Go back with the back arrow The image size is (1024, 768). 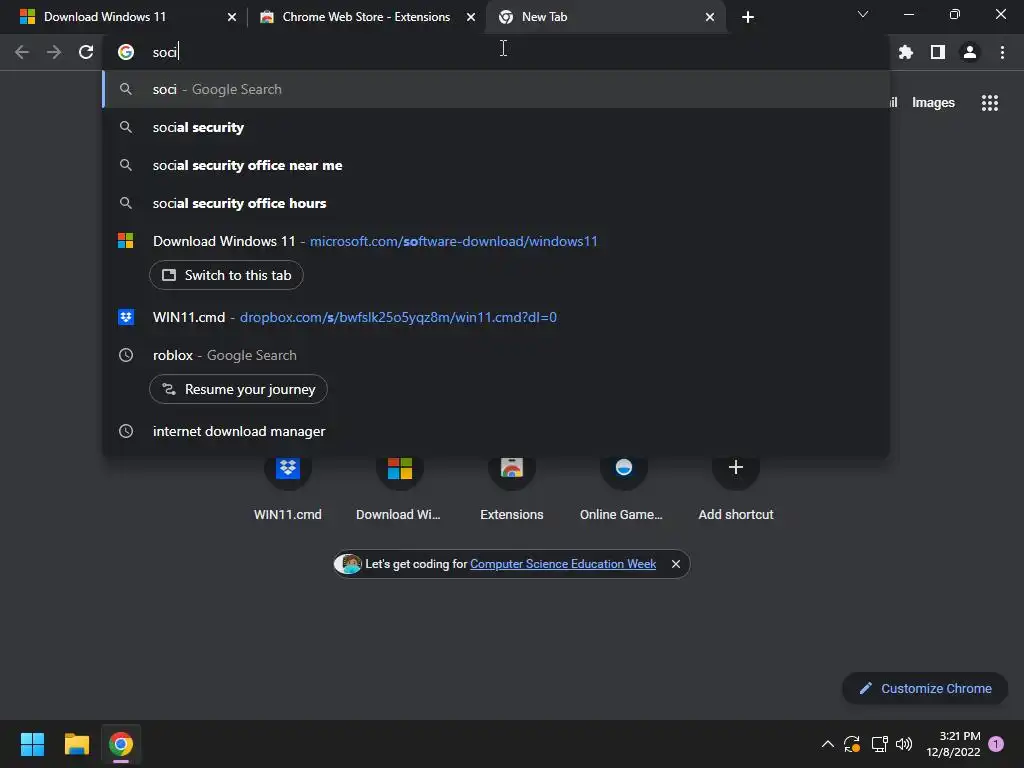pos(22,52)
